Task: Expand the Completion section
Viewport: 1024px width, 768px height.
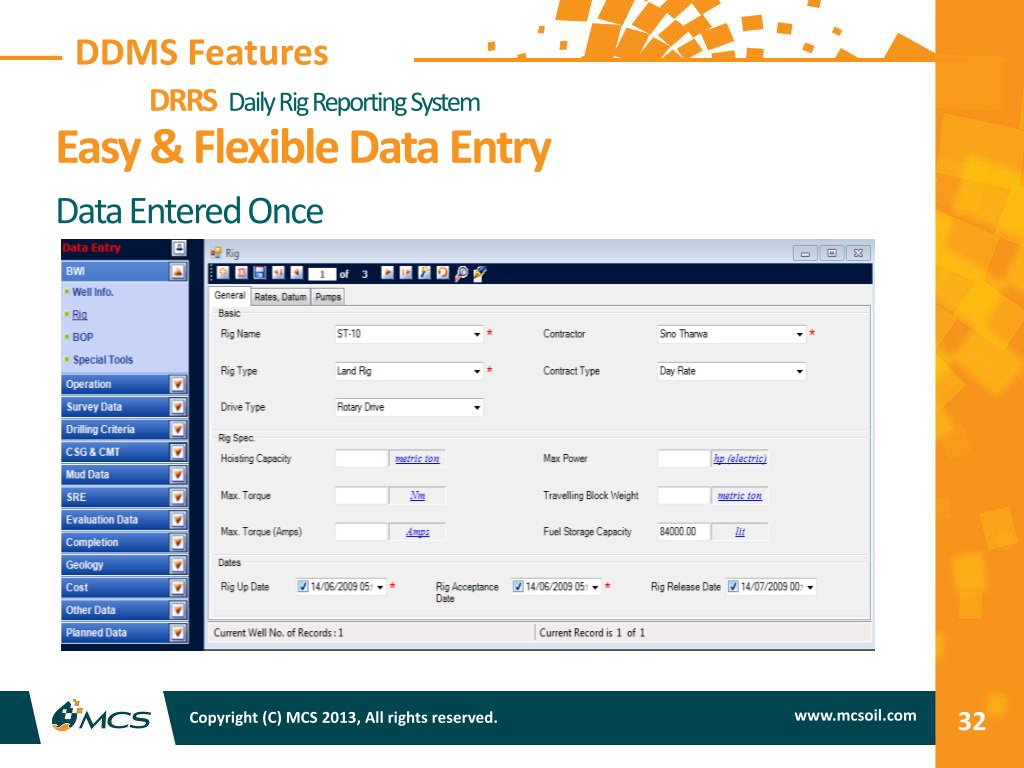Action: point(178,543)
